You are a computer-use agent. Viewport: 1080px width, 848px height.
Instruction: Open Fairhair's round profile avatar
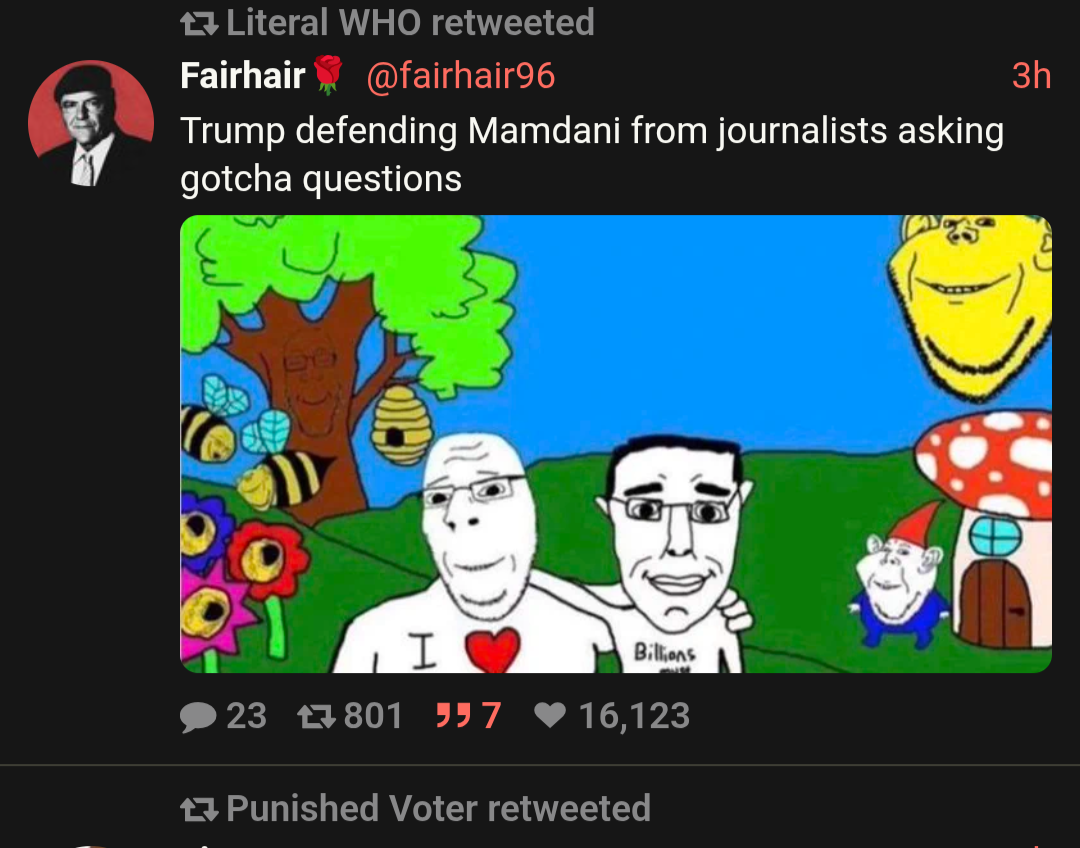click(91, 124)
